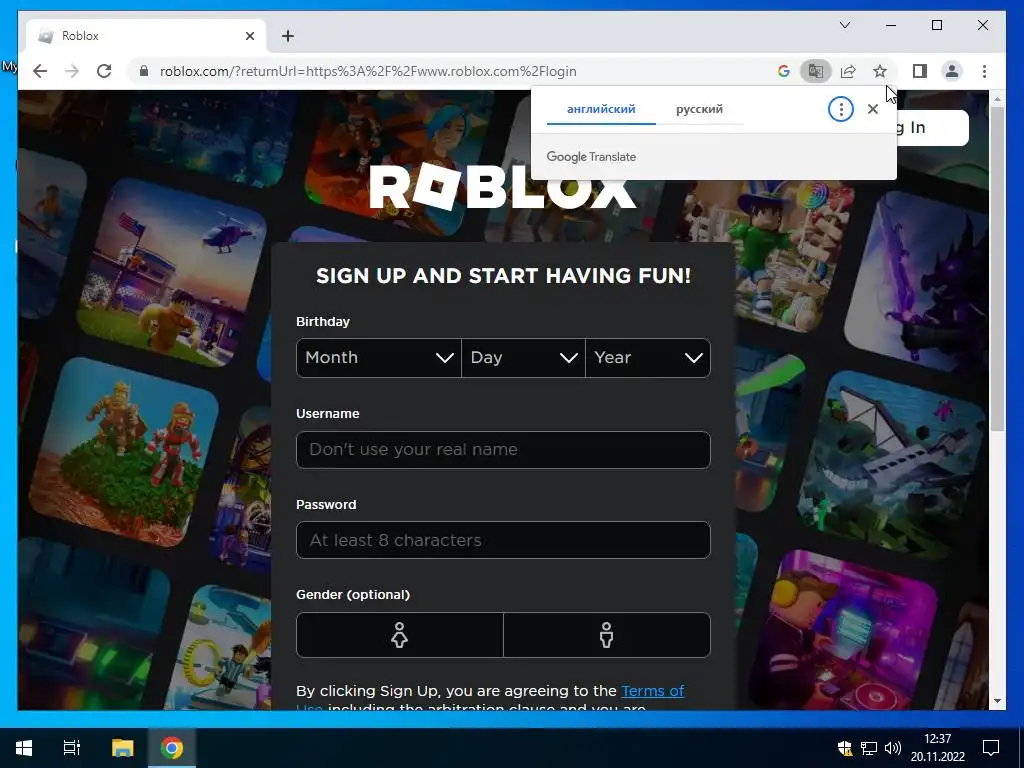This screenshot has width=1024, height=768.
Task: Open Translate options three-dot menu
Action: coord(840,109)
